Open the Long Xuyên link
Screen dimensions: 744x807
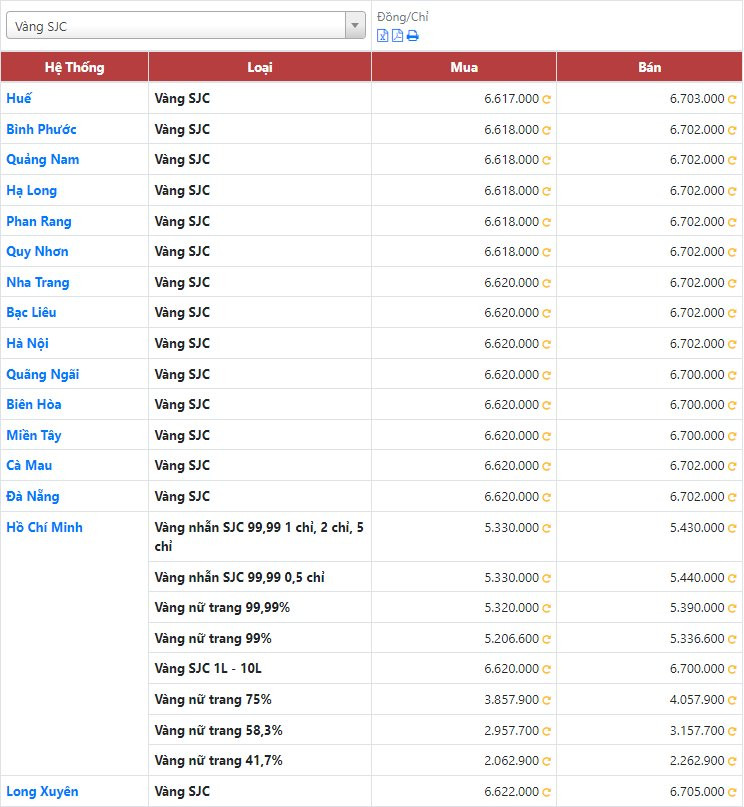pyautogui.click(x=42, y=791)
